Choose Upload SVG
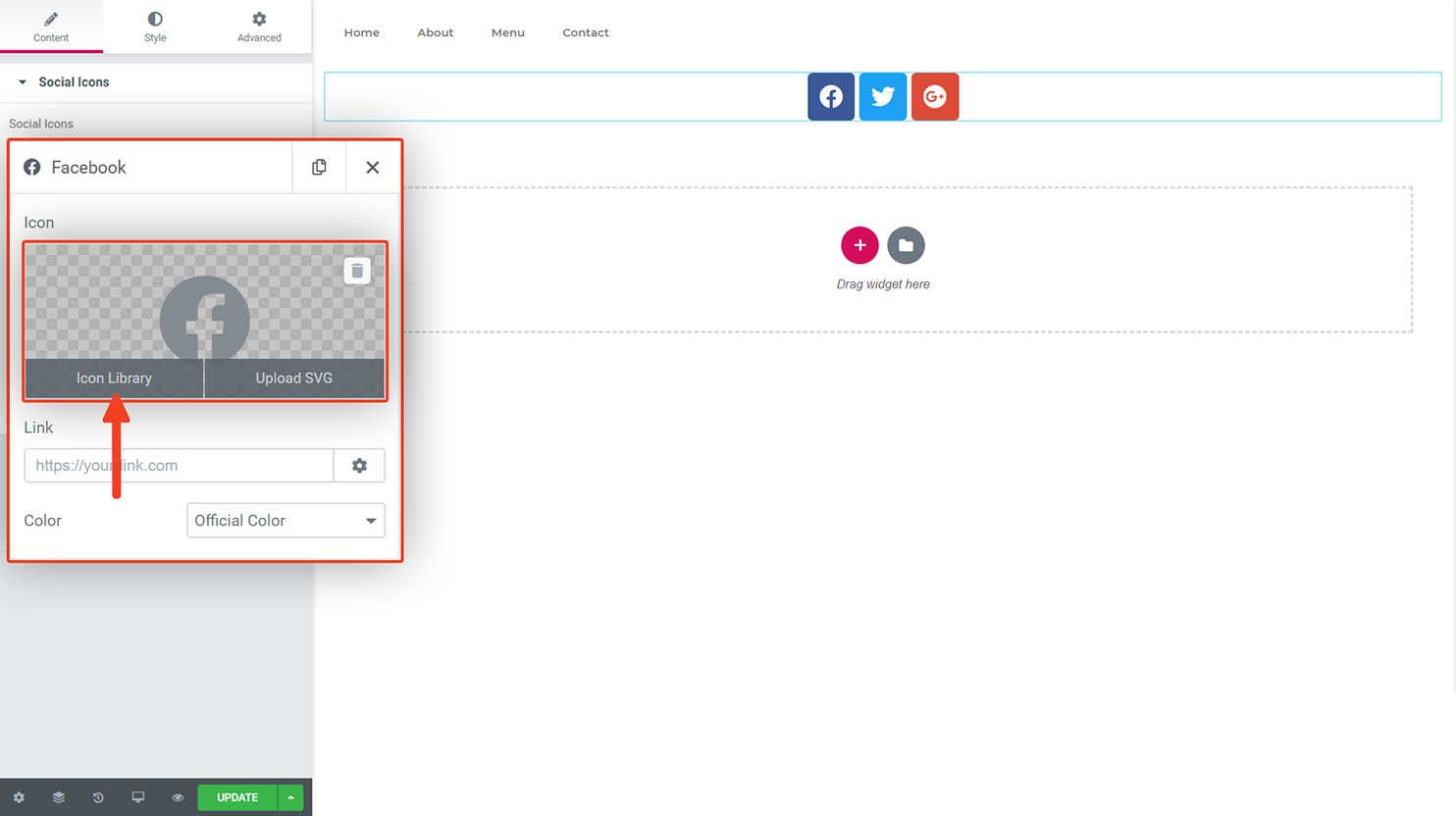The height and width of the screenshot is (816, 1456). point(294,379)
